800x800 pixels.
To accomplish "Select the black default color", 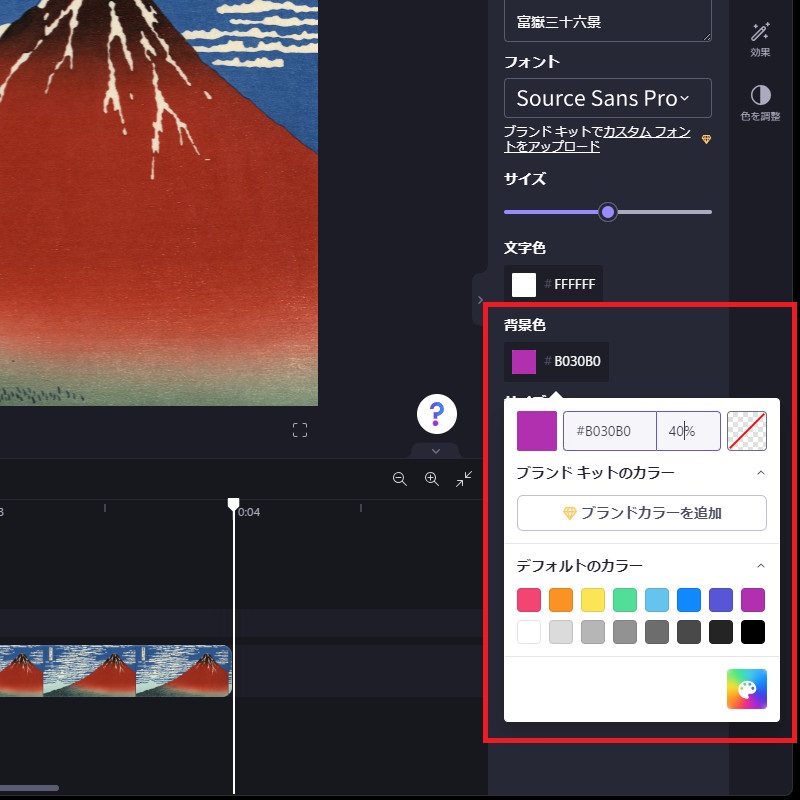I will pos(753,632).
